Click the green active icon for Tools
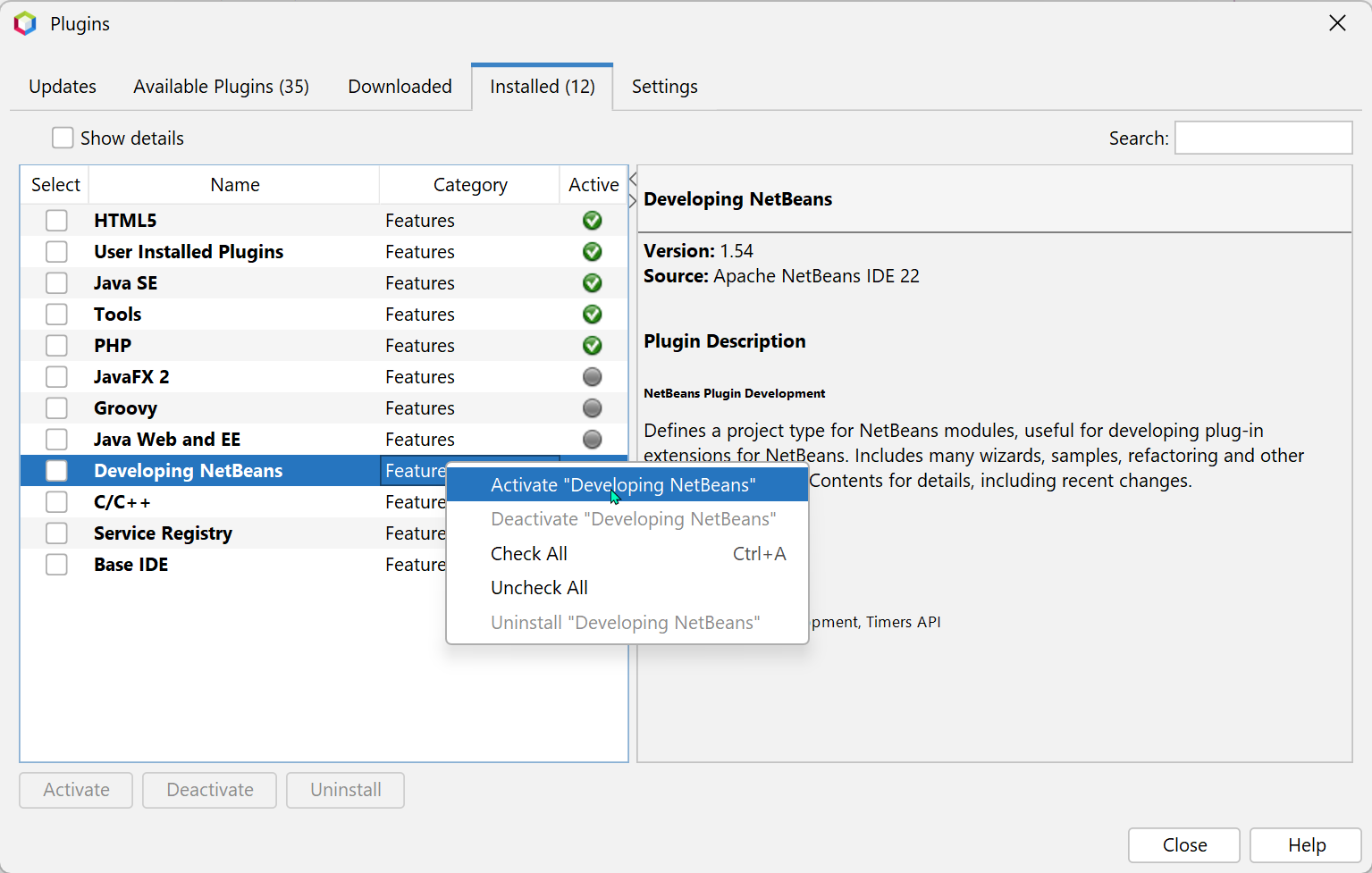The width and height of the screenshot is (1372, 873). [x=592, y=315]
